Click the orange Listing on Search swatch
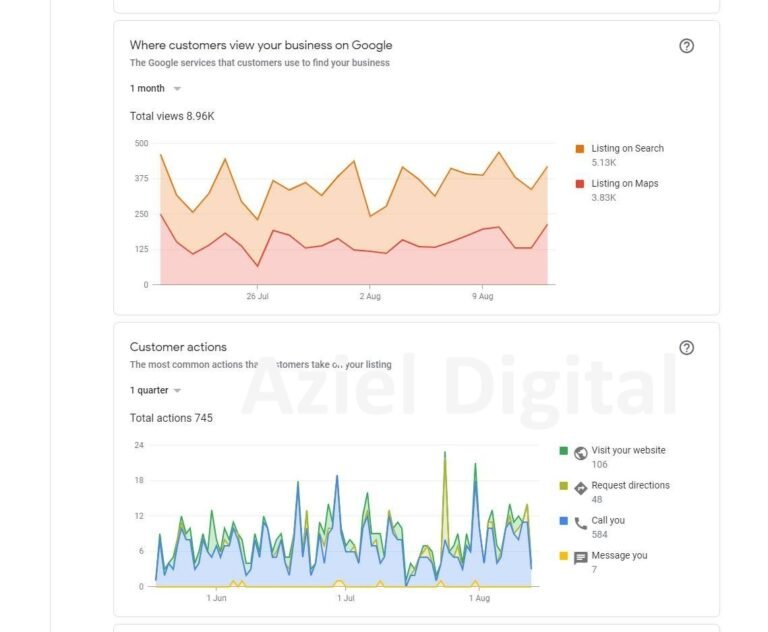768x632 pixels. (580, 149)
